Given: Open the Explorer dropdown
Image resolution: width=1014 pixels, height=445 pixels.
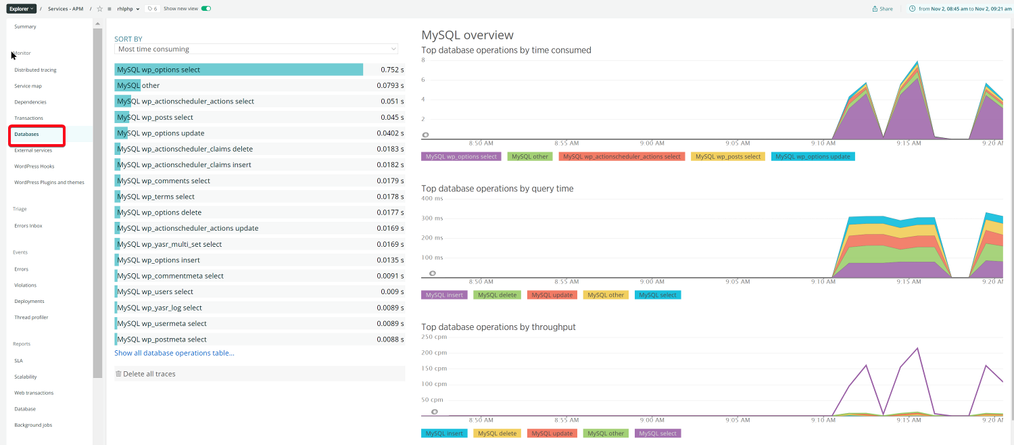Looking at the screenshot, I should (22, 9).
